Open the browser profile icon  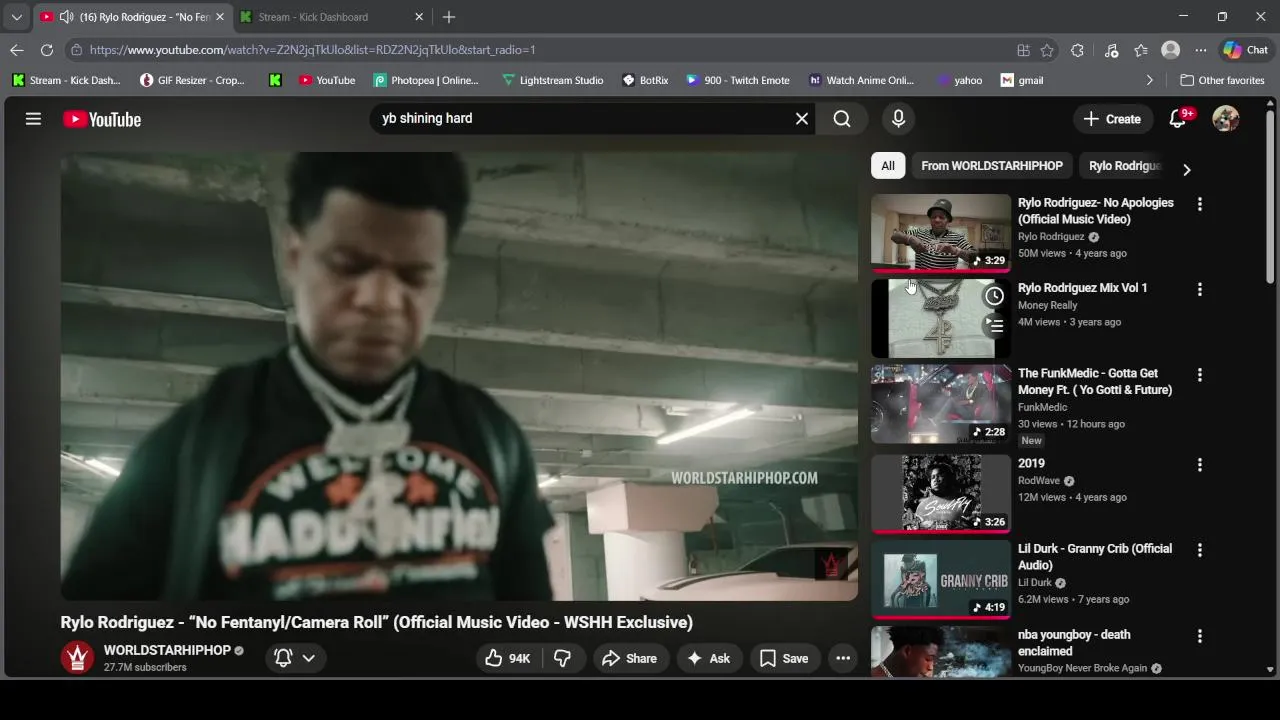1170,50
